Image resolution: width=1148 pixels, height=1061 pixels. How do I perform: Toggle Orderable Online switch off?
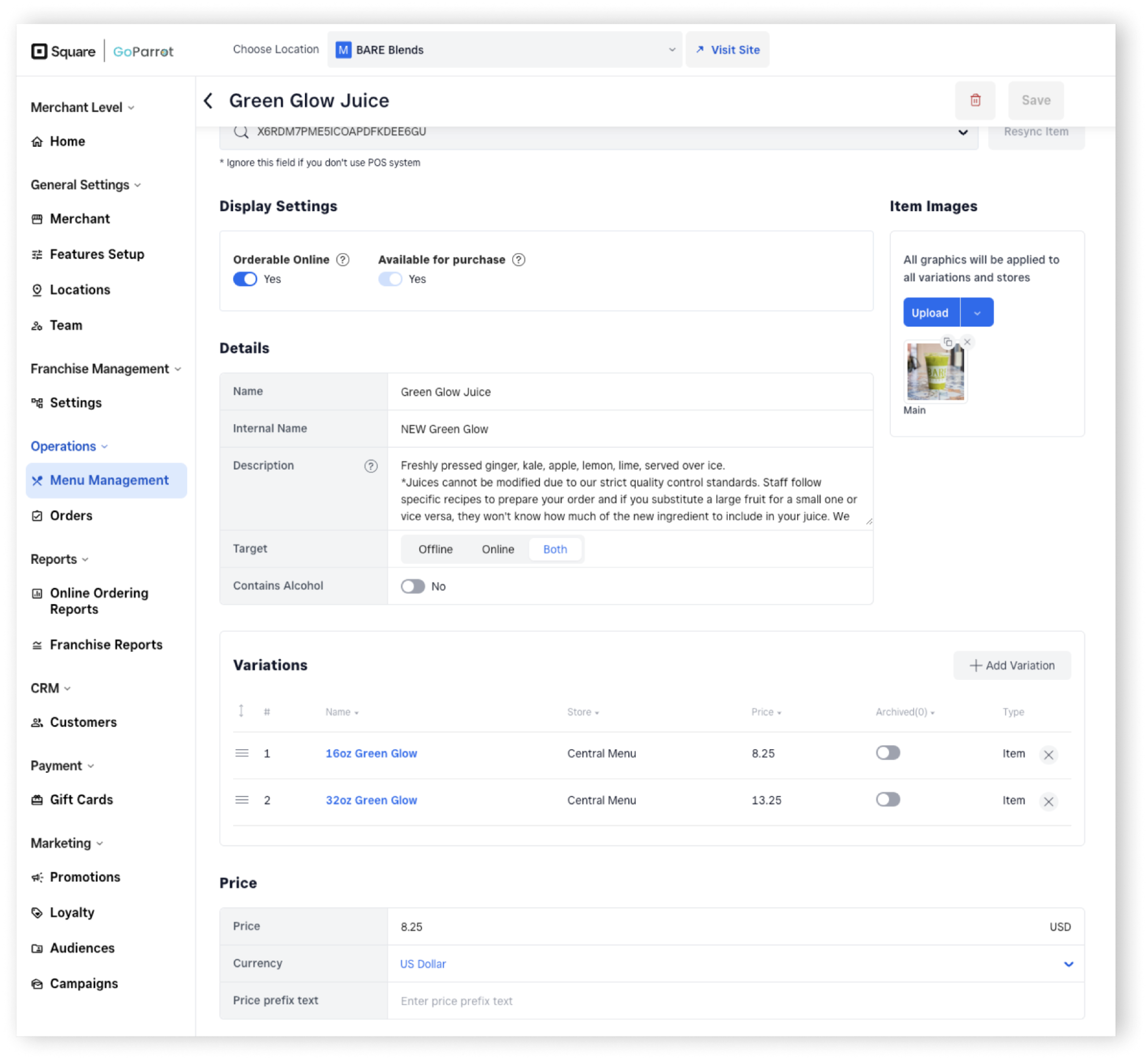[245, 279]
